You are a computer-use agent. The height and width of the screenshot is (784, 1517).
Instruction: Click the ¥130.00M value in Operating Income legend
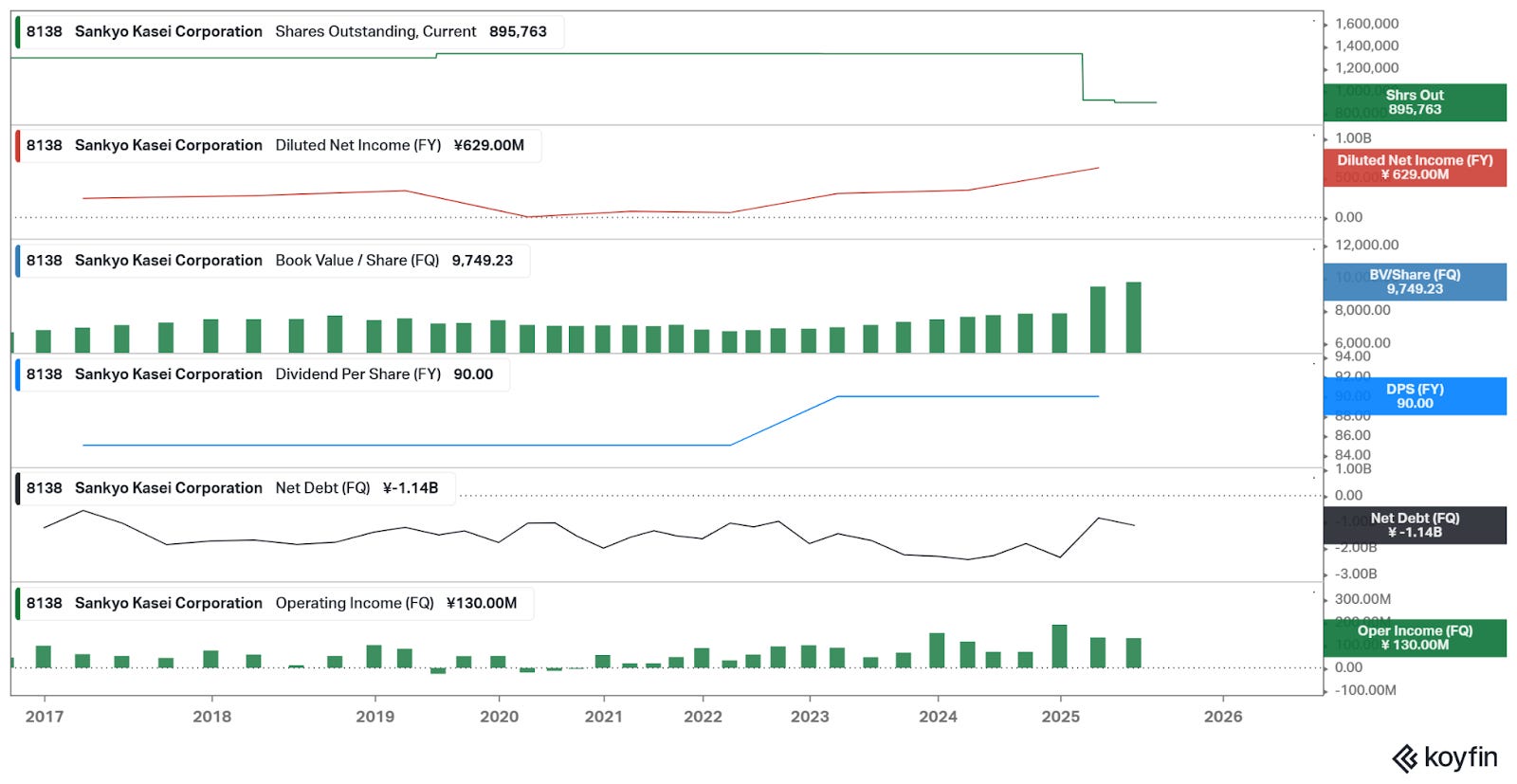pyautogui.click(x=482, y=603)
